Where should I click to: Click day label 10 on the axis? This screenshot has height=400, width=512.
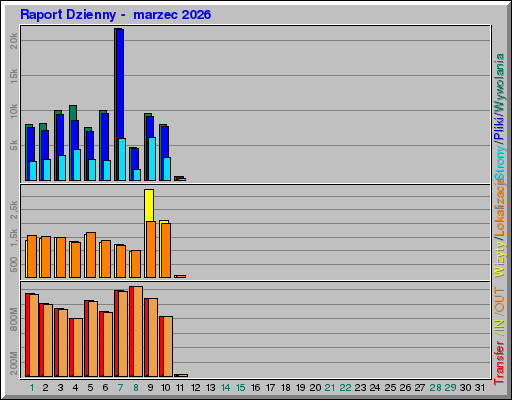(166, 388)
